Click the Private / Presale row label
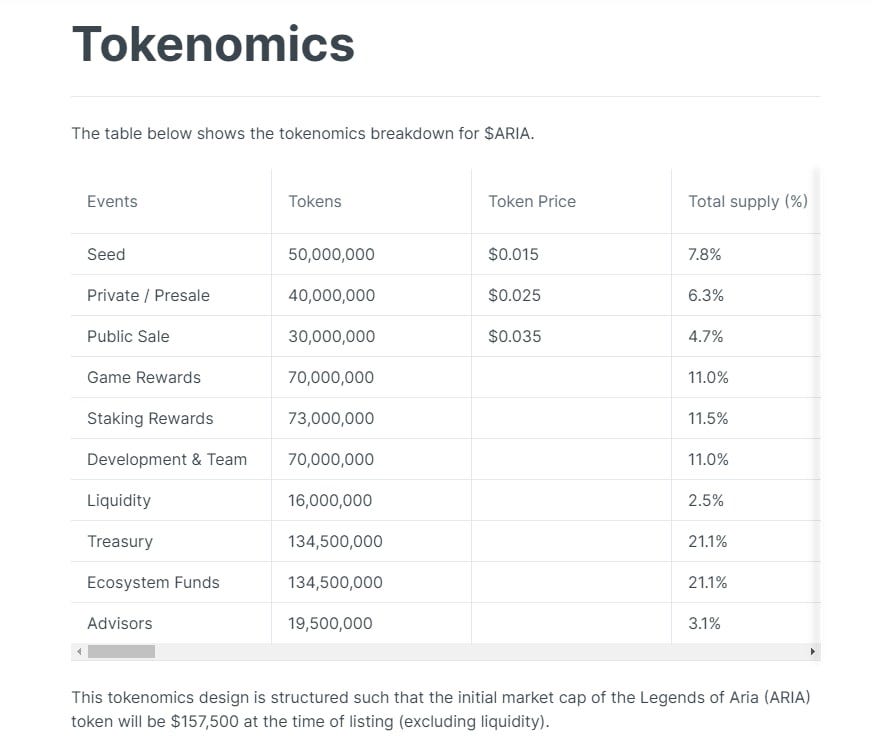Viewport: 872px width, 738px height. click(148, 295)
